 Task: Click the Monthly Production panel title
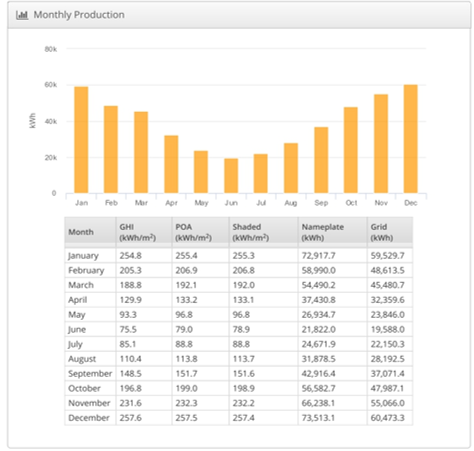(x=79, y=15)
